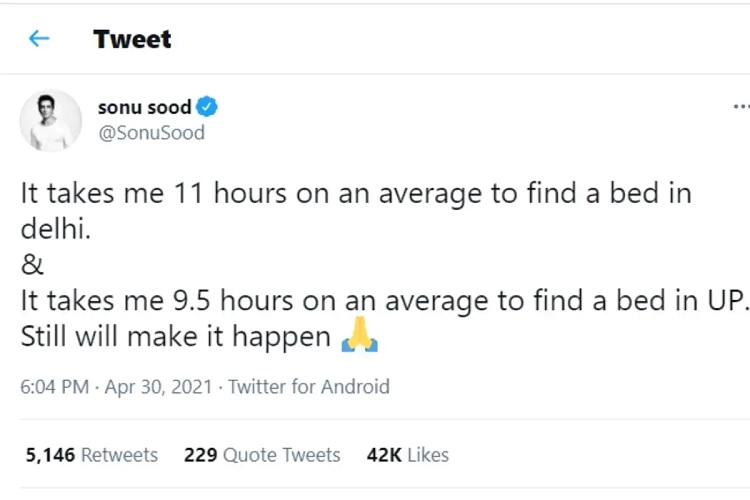Open the @SonuSood handle link
Viewport: 750px width, 500px height.
pyautogui.click(x=152, y=133)
